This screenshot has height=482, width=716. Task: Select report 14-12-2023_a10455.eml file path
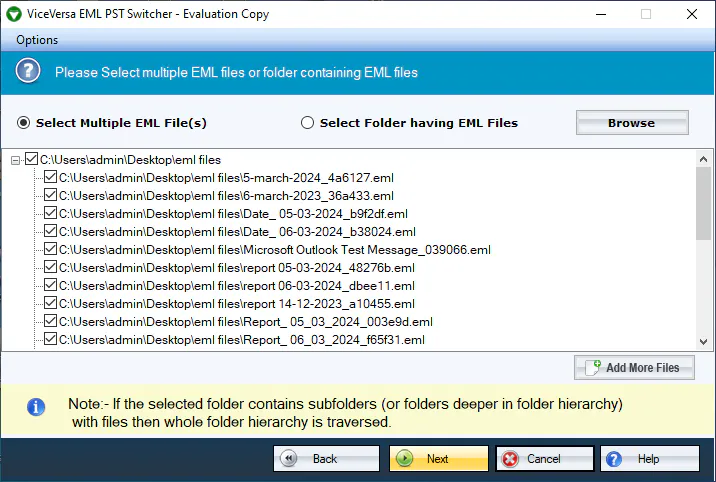click(x=237, y=304)
